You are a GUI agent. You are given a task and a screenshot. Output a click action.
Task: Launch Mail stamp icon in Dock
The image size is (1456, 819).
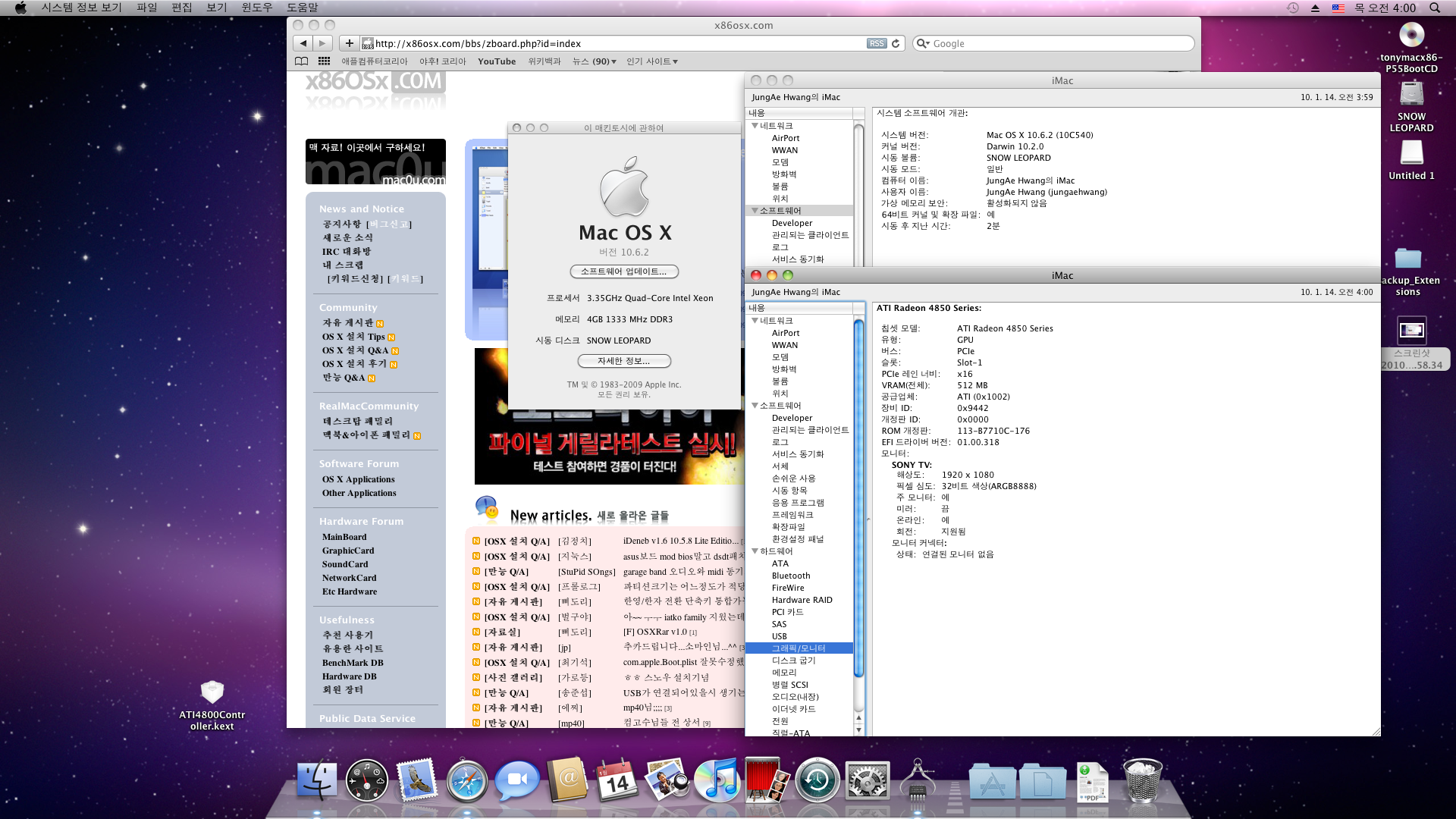416,780
